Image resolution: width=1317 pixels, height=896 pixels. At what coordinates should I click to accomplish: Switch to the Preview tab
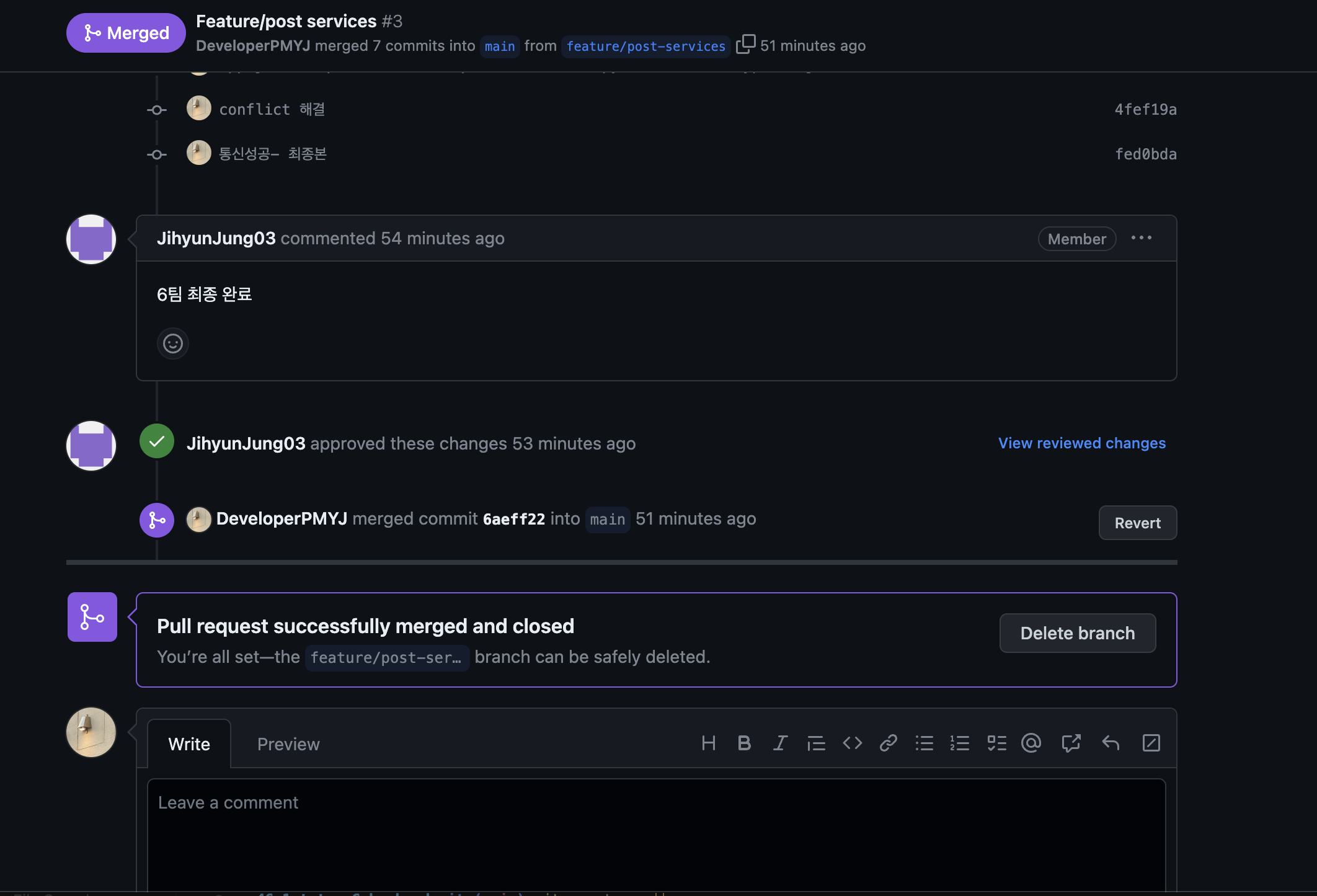[288, 744]
